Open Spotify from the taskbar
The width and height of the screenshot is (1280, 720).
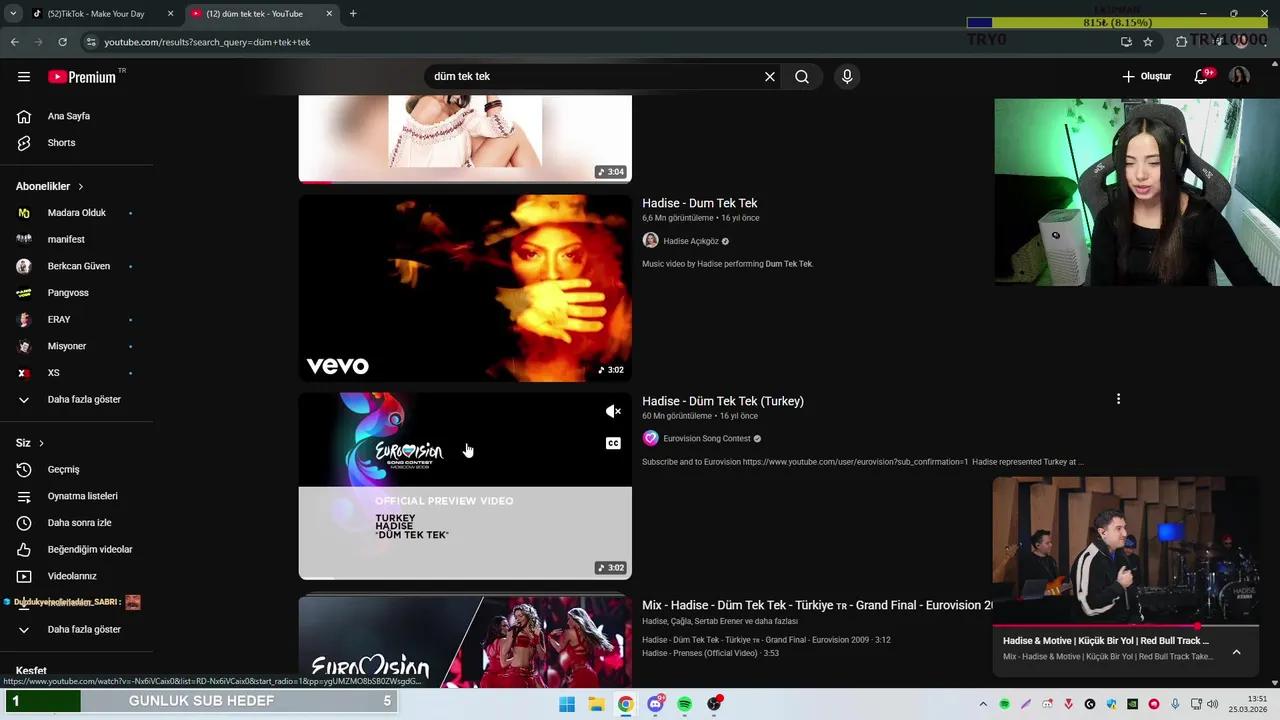685,704
